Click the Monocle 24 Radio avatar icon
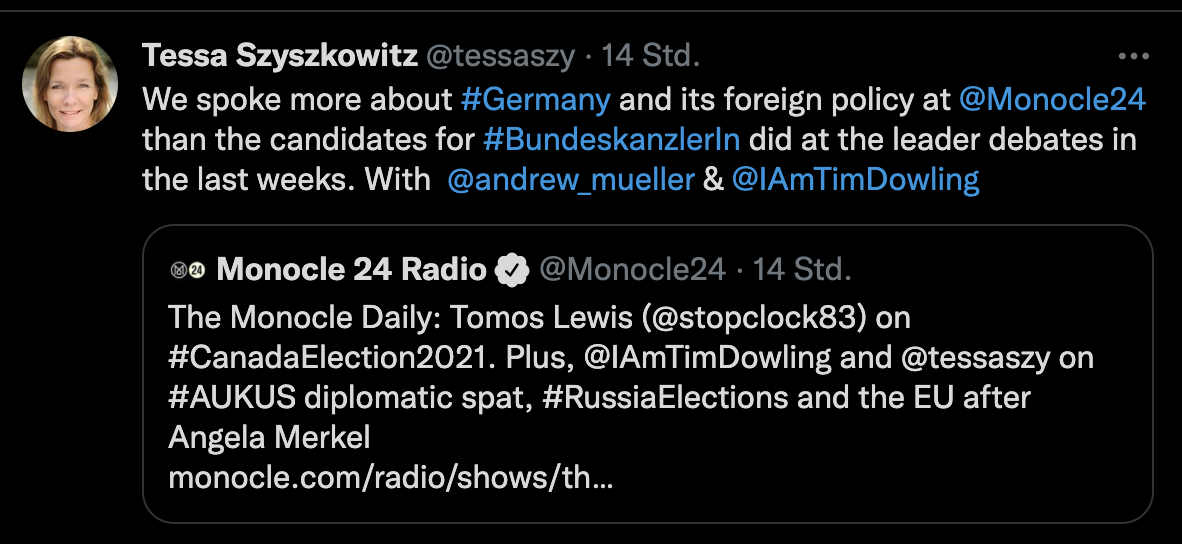Screen dimensions: 1182x544 point(187,269)
